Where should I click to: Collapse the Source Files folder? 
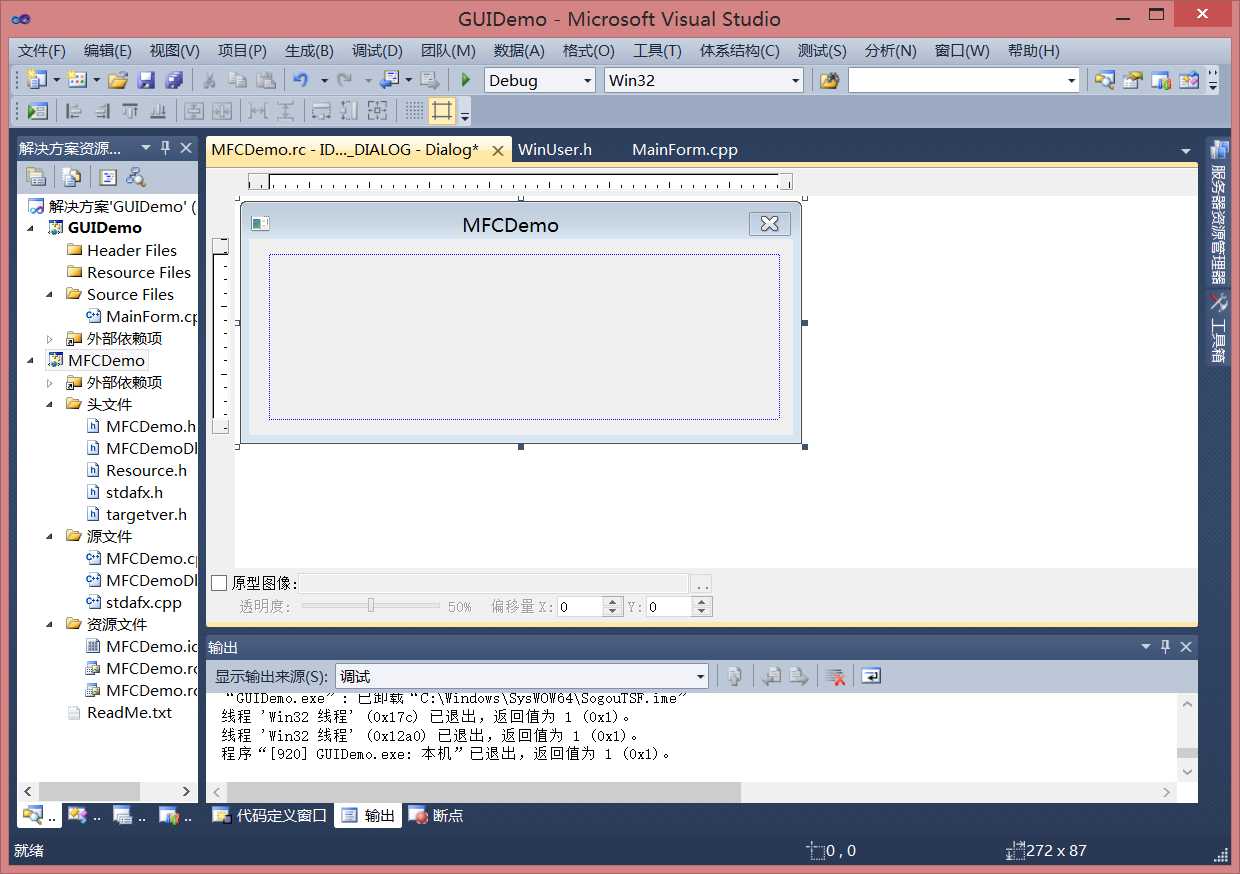click(50, 294)
